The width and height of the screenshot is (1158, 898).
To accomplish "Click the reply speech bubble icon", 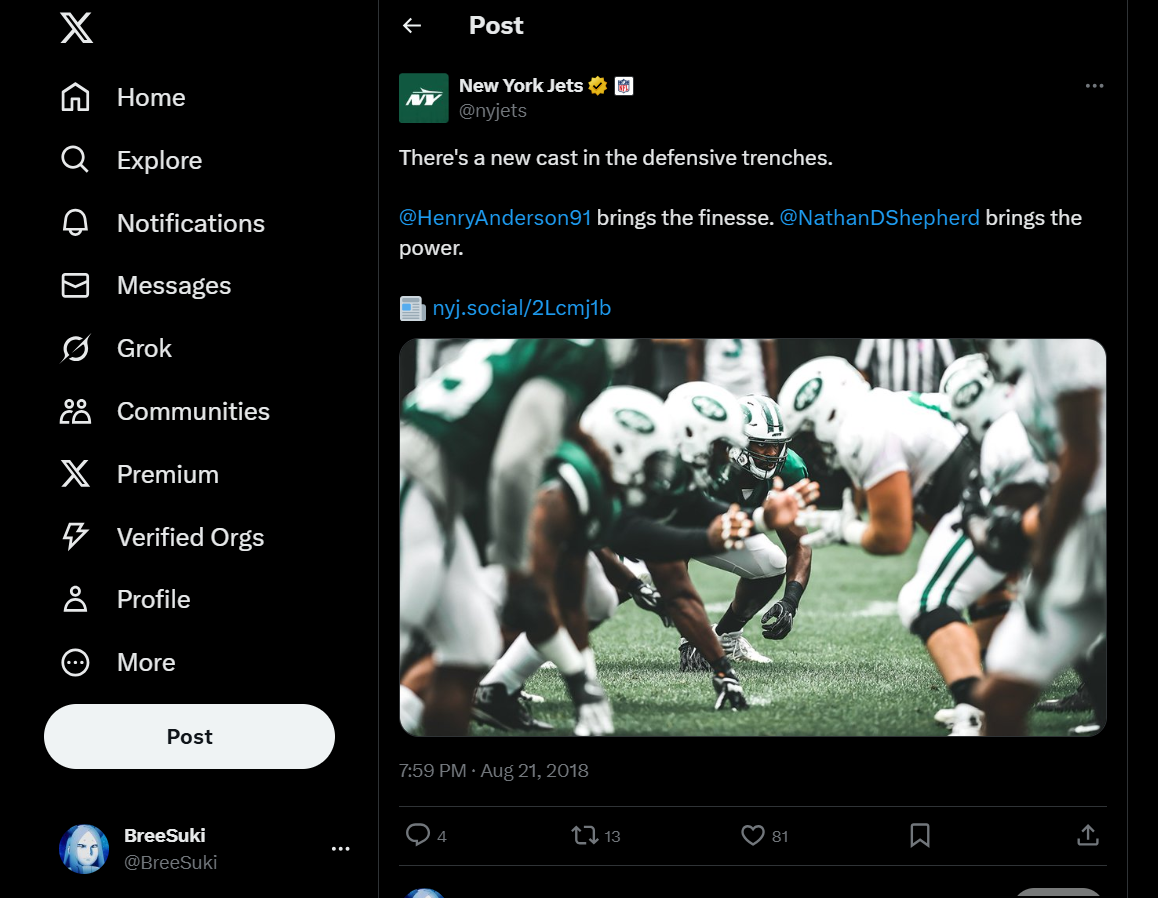I will 418,835.
